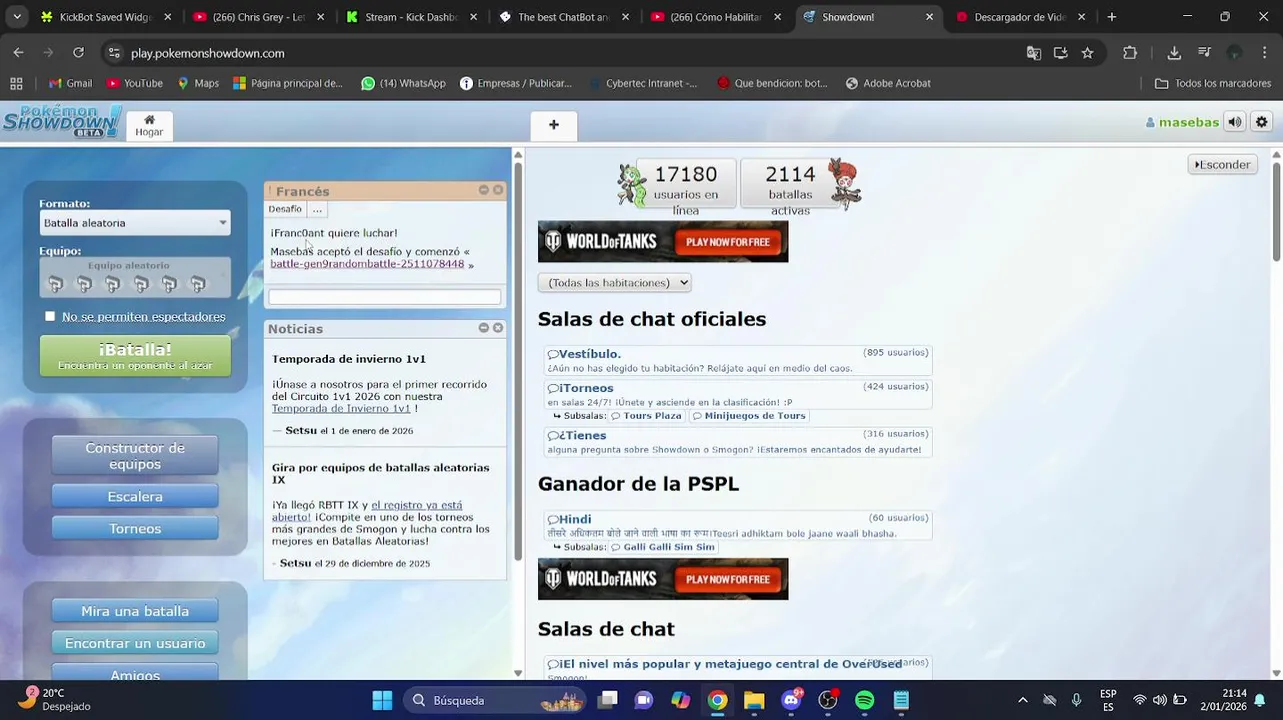
Task: Open Spotify from the taskbar
Action: click(x=865, y=700)
